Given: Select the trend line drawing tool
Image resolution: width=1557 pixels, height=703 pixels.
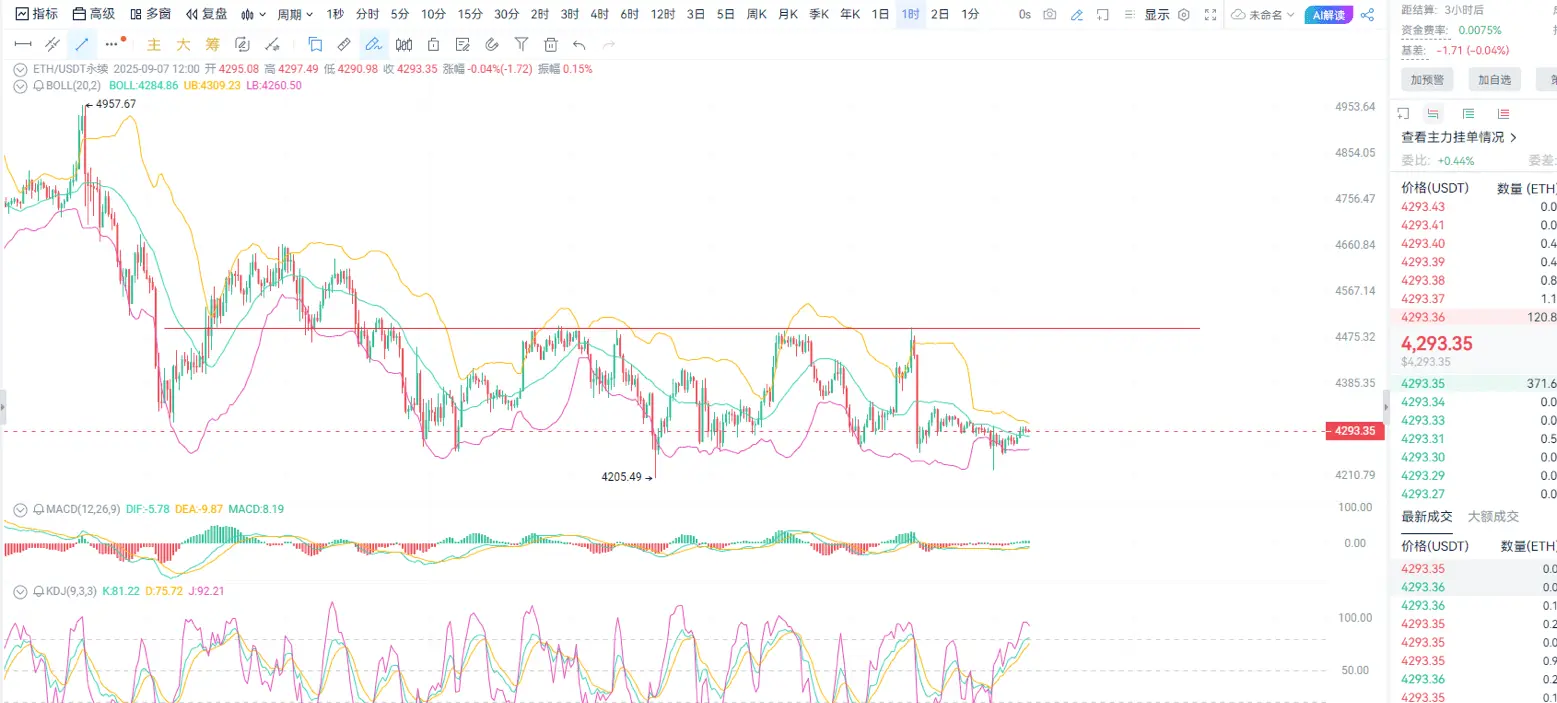Looking at the screenshot, I should point(82,44).
